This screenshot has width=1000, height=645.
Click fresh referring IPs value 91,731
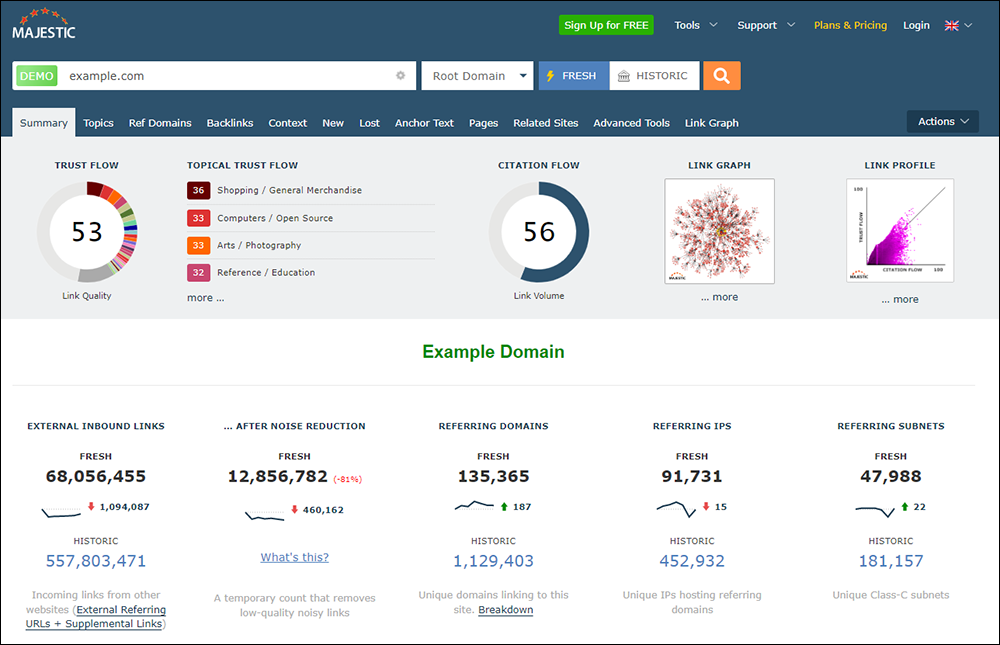coord(692,476)
